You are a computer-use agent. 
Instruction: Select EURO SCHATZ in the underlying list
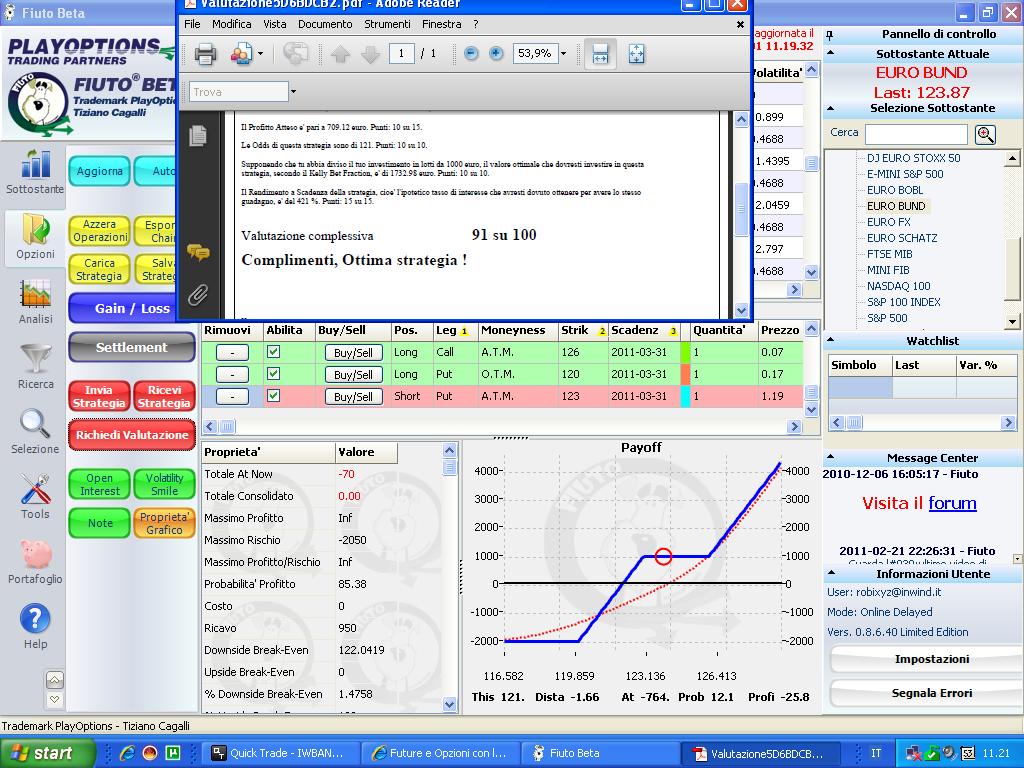pos(901,238)
